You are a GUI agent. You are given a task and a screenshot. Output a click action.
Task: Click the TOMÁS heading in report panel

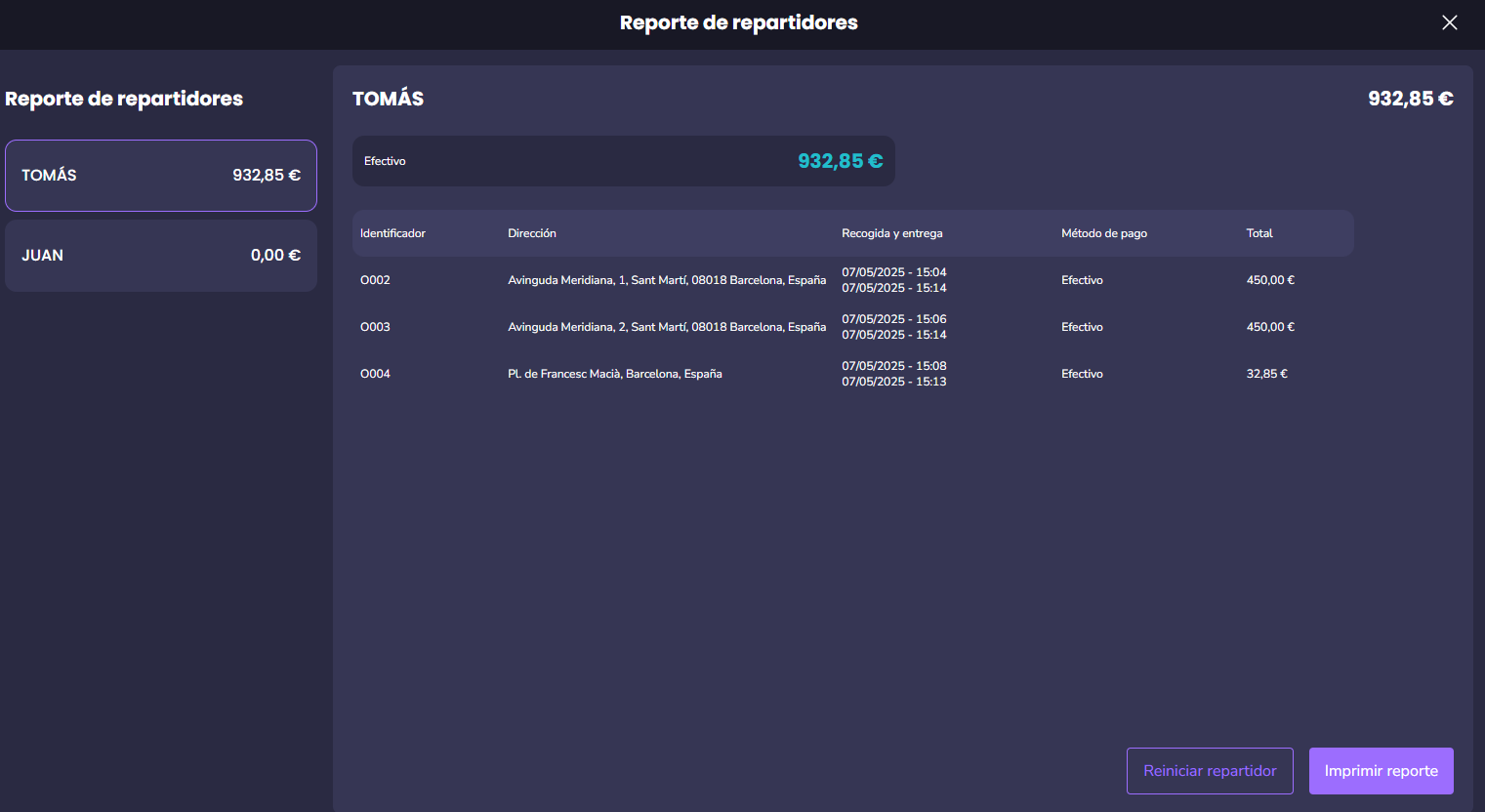pyautogui.click(x=388, y=99)
